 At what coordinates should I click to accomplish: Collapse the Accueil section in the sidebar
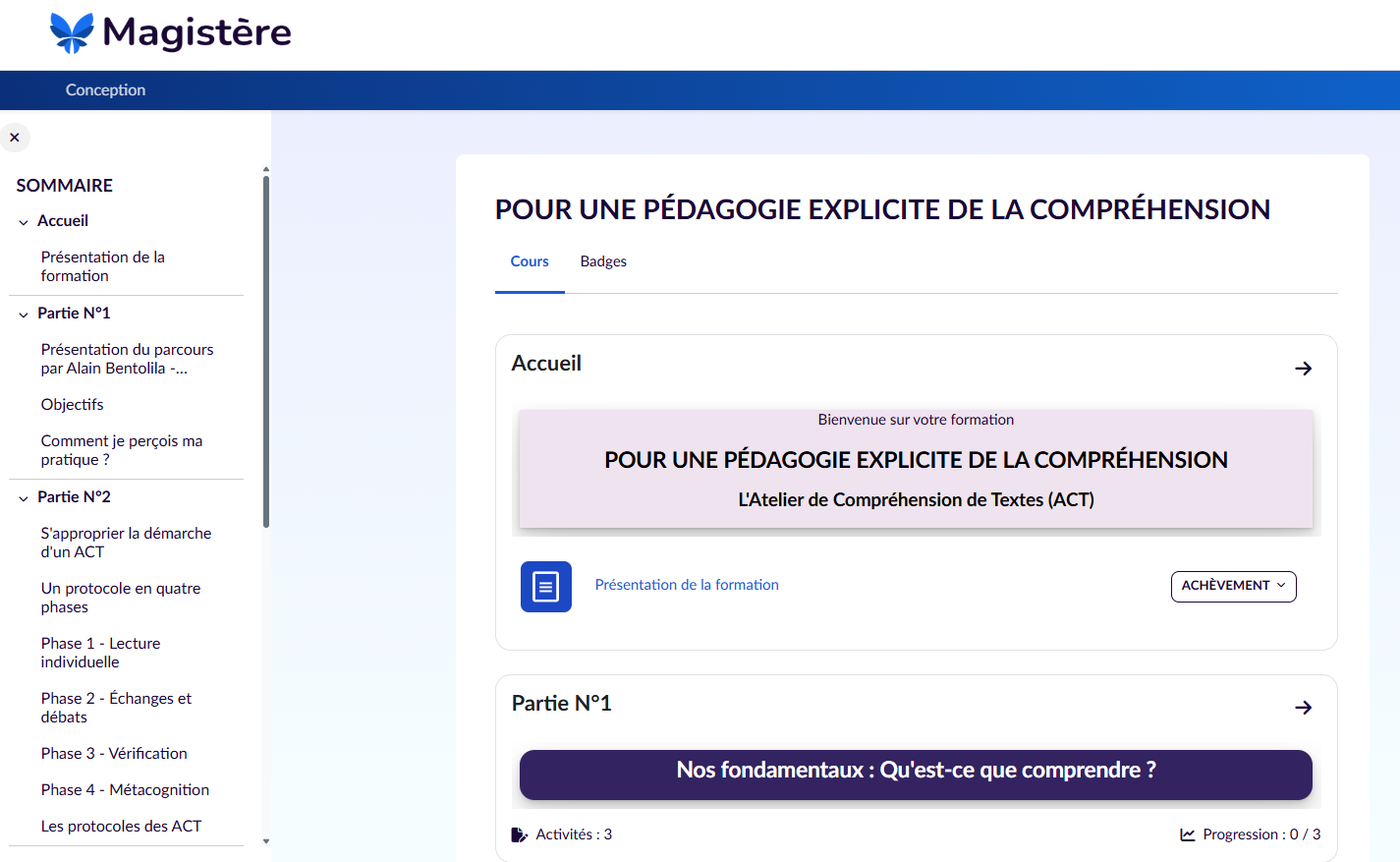22,220
